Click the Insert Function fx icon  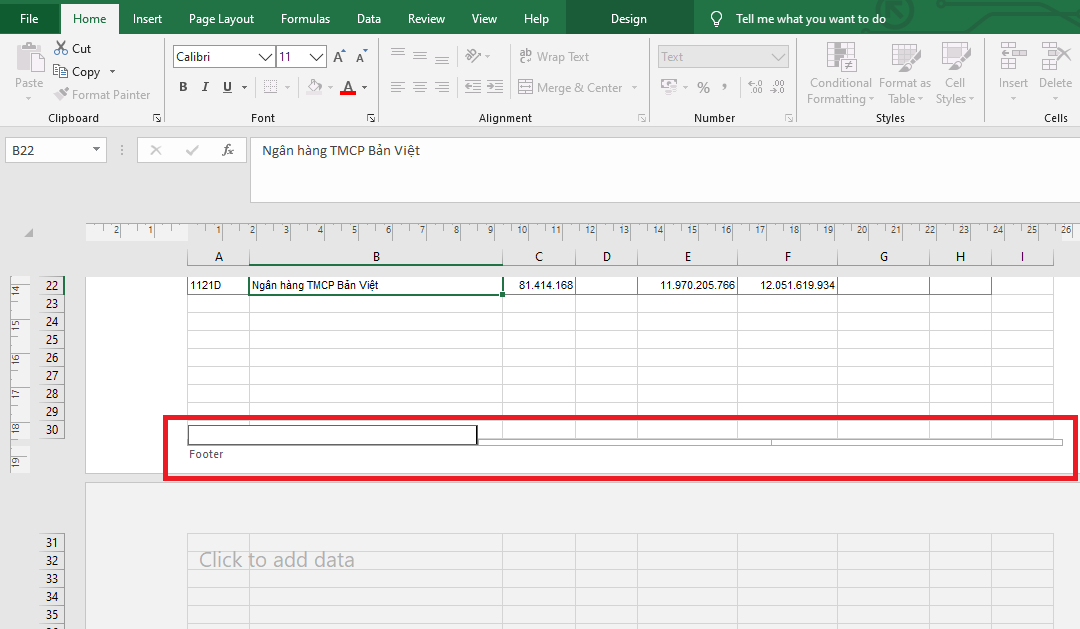[x=228, y=150]
